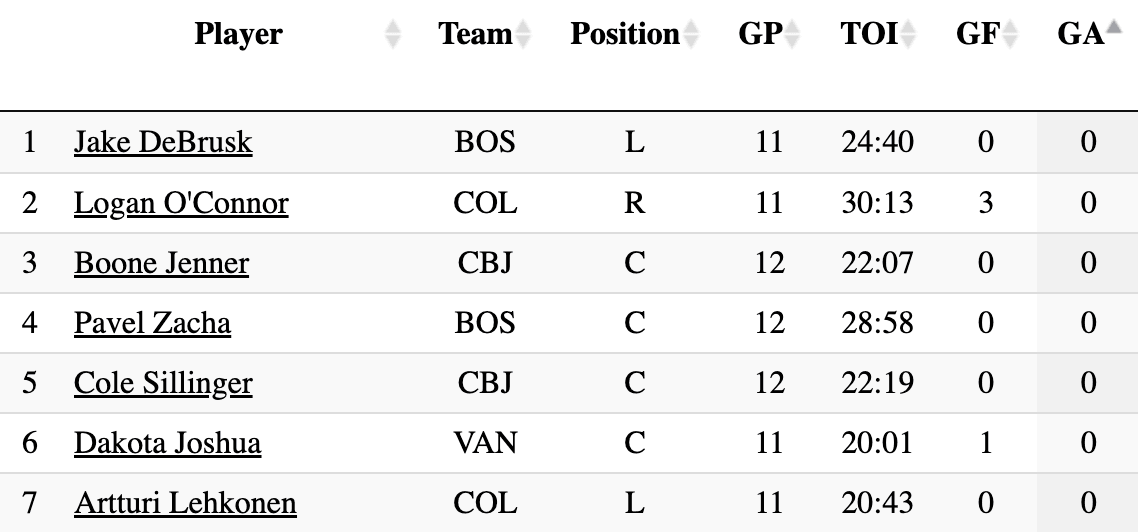The width and height of the screenshot is (1138, 532).
Task: Open Cole Sillinger's player page
Action: click(163, 383)
